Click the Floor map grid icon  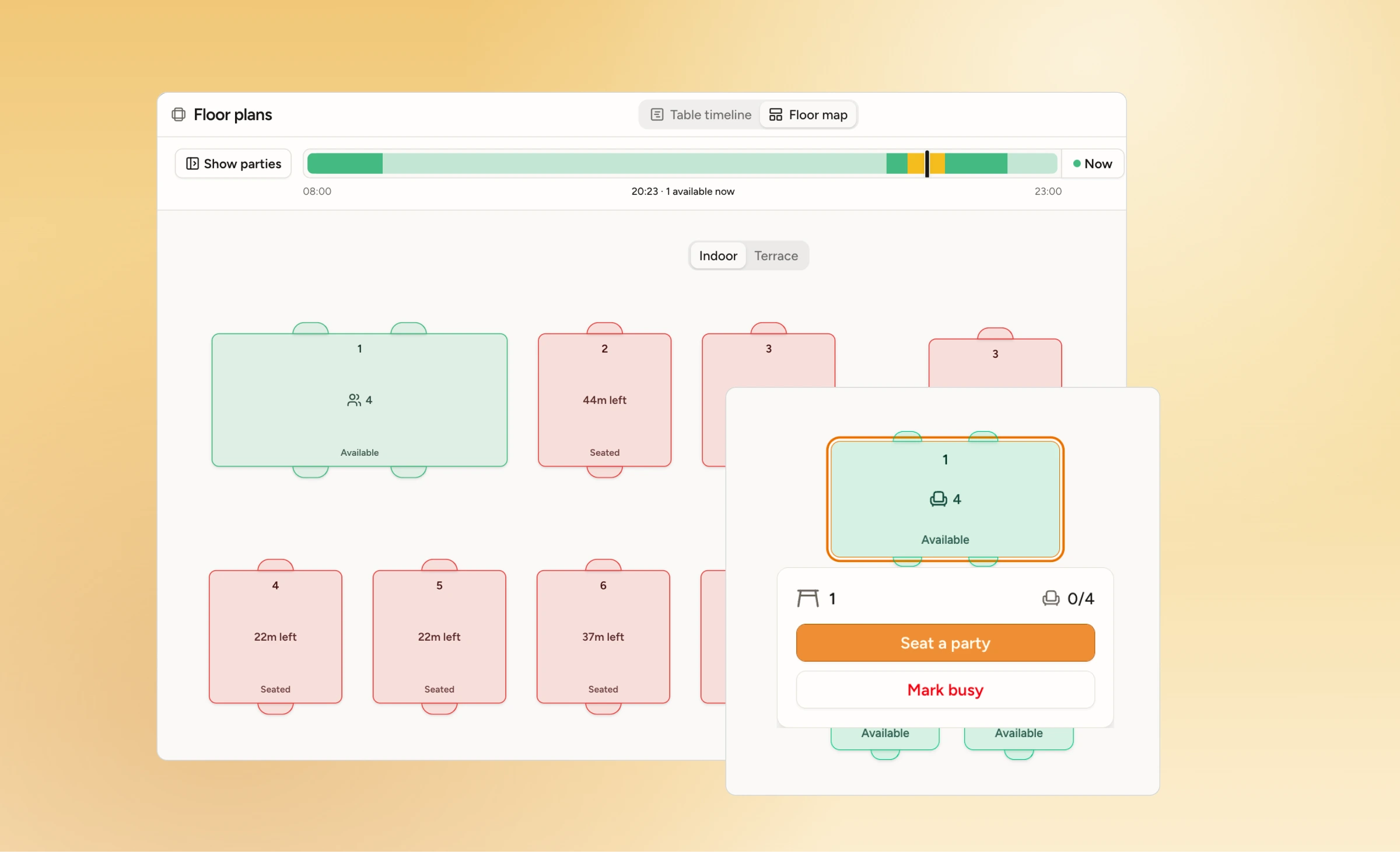pos(775,115)
